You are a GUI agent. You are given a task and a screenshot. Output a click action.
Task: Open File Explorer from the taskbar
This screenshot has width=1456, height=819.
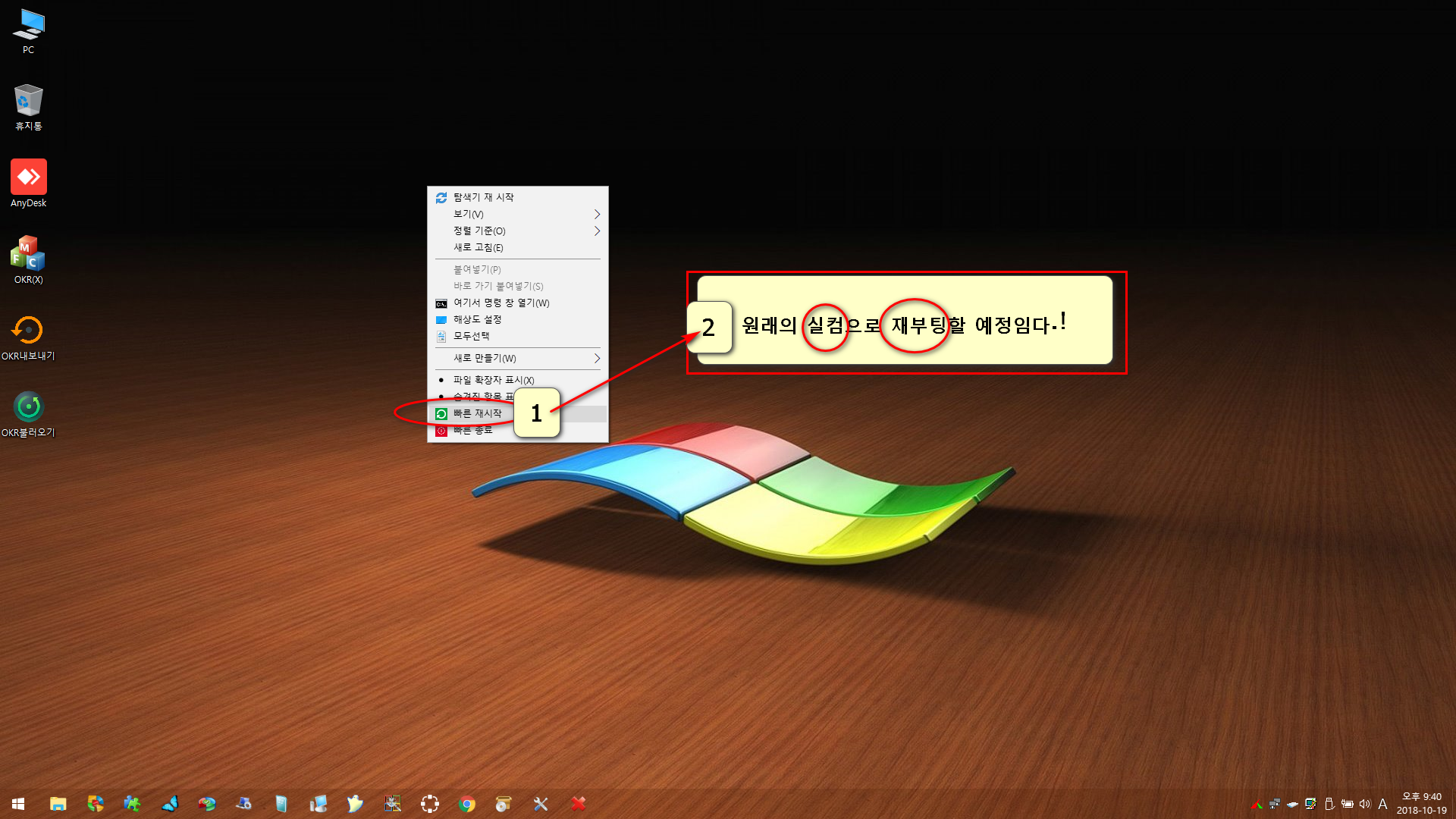(58, 804)
